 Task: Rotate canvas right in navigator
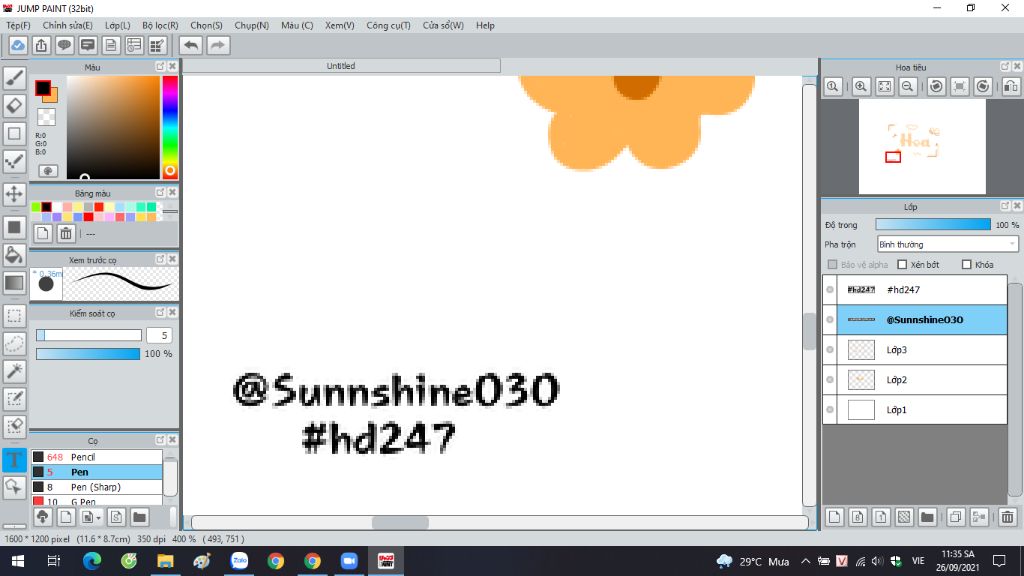coord(983,86)
